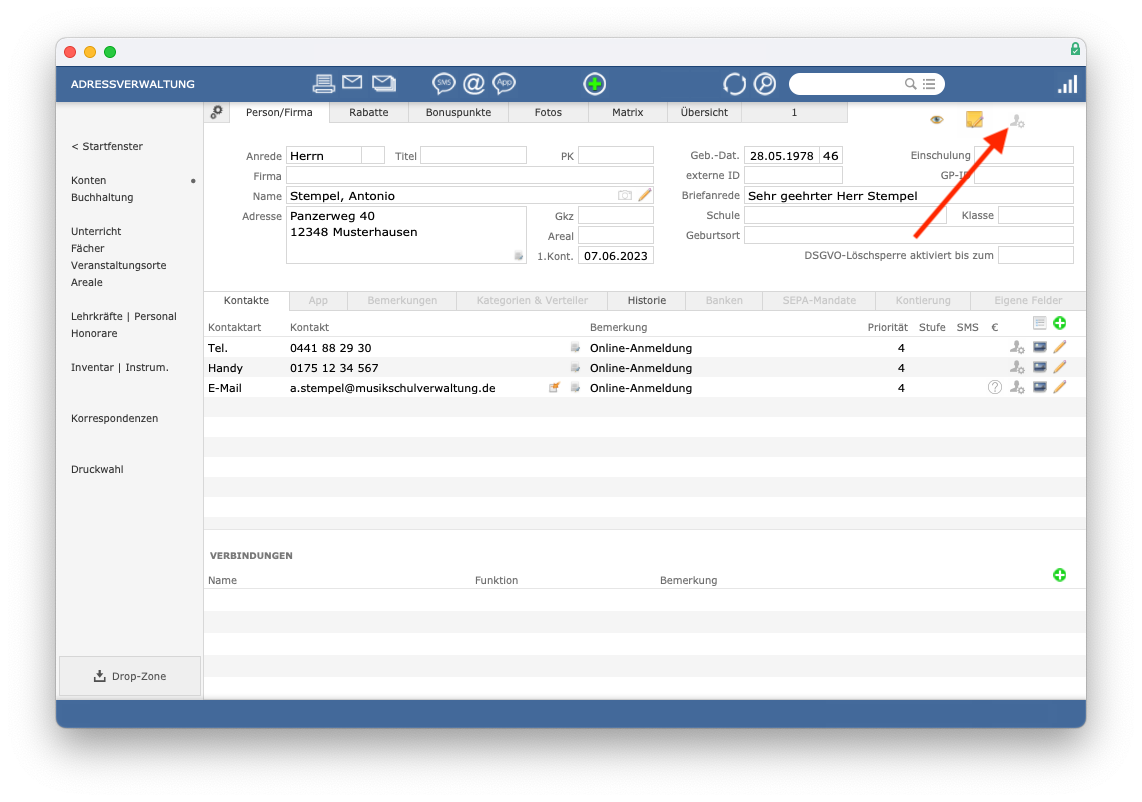Click the search field in toolbar
This screenshot has height=802, width=1142.
pos(867,84)
